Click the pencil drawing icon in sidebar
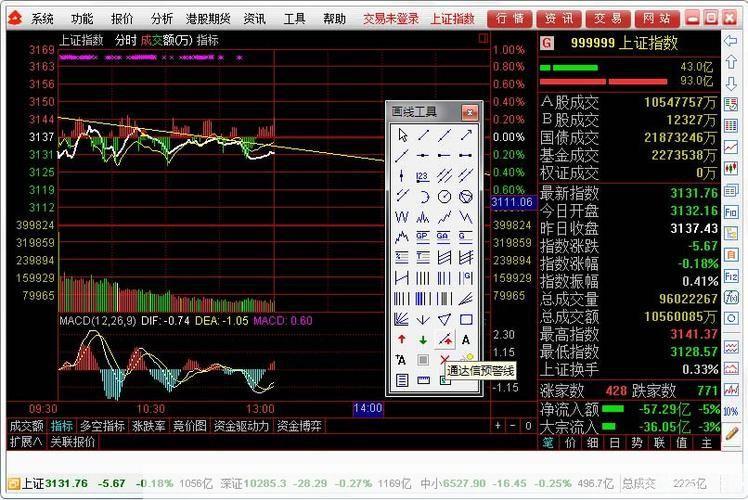748x500 pixels. pyautogui.click(x=731, y=433)
